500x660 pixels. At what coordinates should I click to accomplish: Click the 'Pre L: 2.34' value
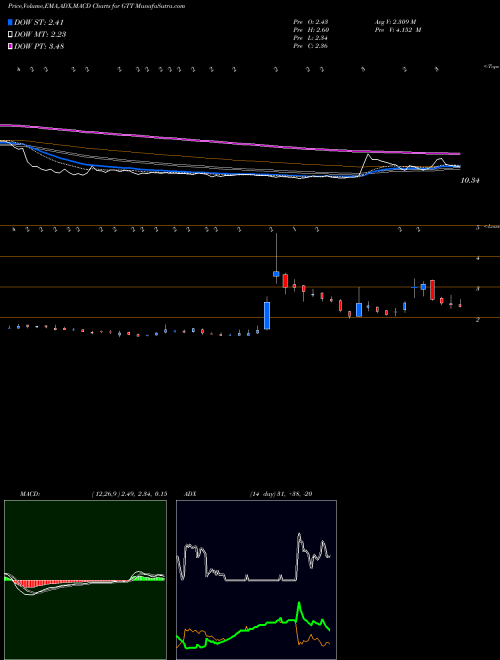pos(311,38)
